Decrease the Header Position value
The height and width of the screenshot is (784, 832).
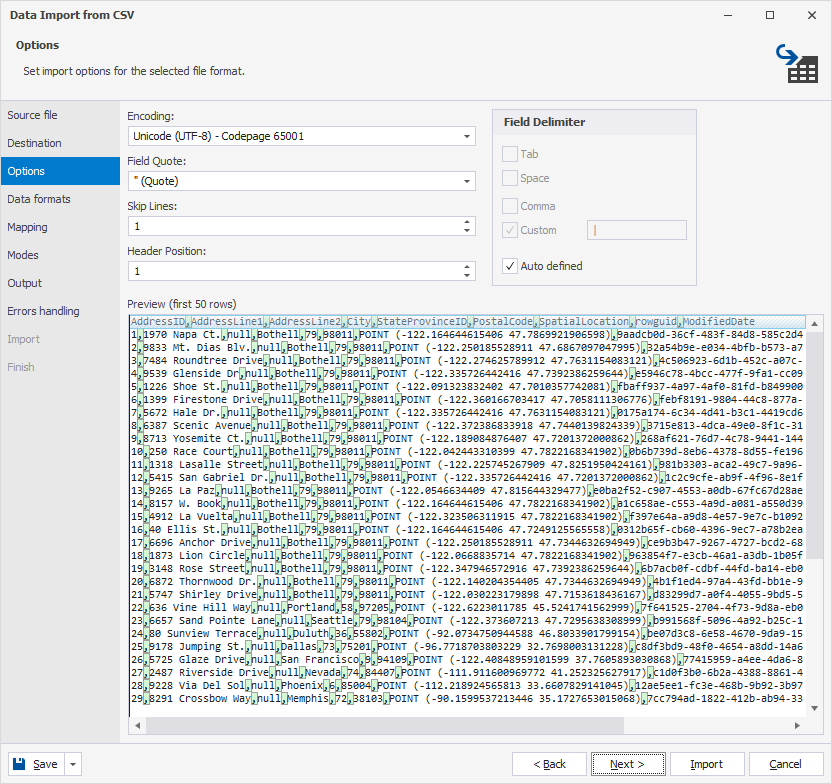point(466,276)
